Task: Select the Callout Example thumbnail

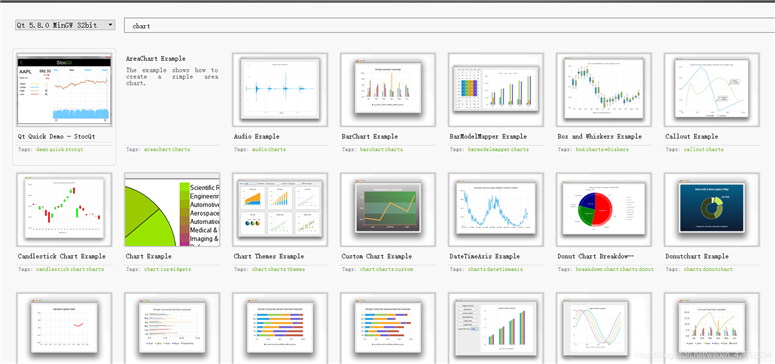Action: coord(711,90)
